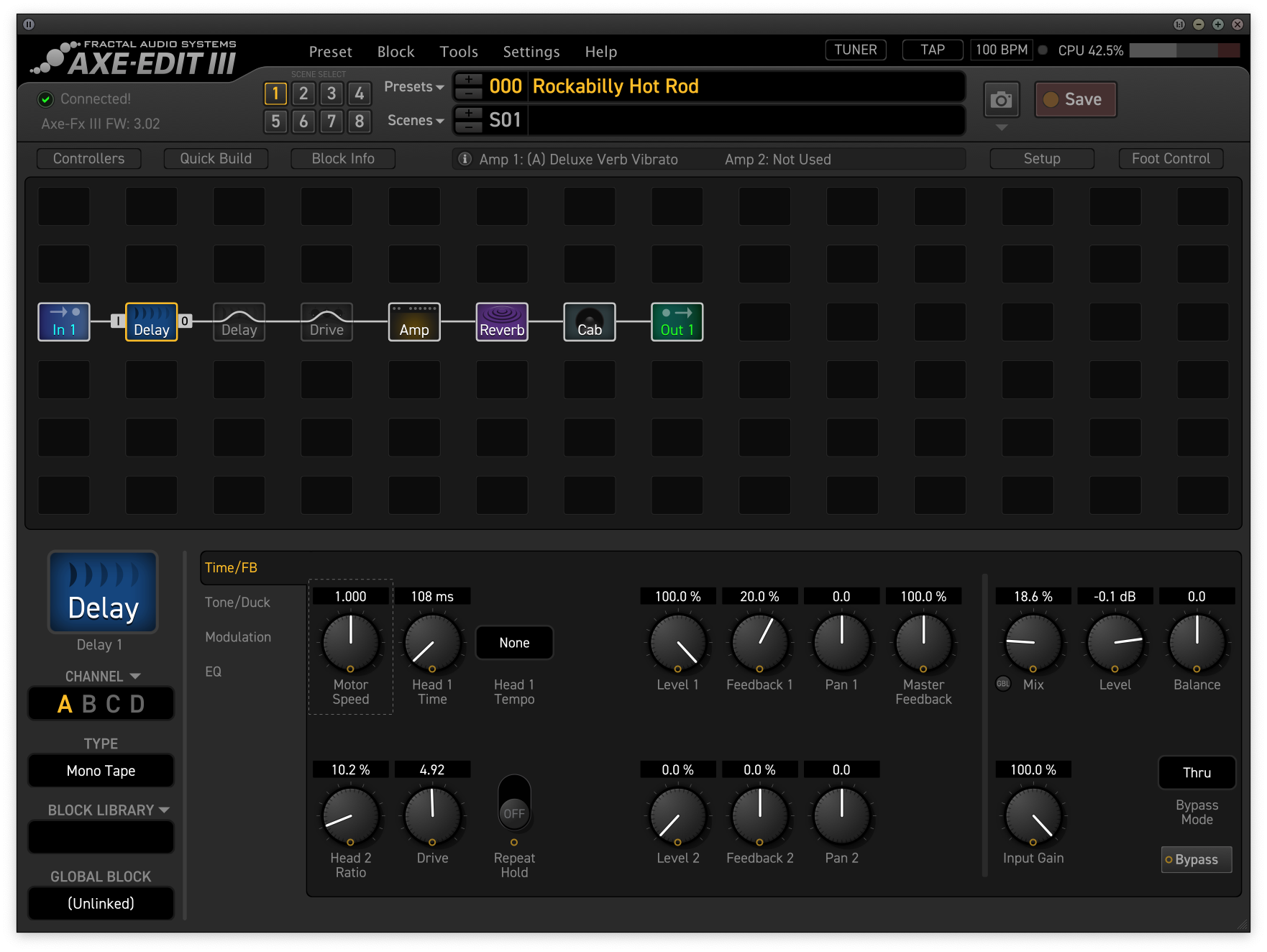This screenshot has height=952, width=1267.
Task: Open the Foot Control panel
Action: click(1171, 158)
